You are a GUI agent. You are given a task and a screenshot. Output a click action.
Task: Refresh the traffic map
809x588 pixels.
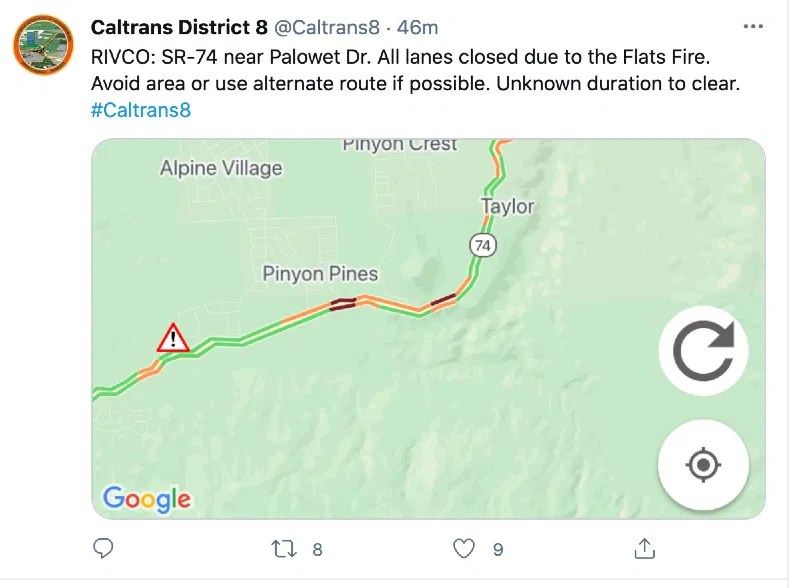(702, 350)
